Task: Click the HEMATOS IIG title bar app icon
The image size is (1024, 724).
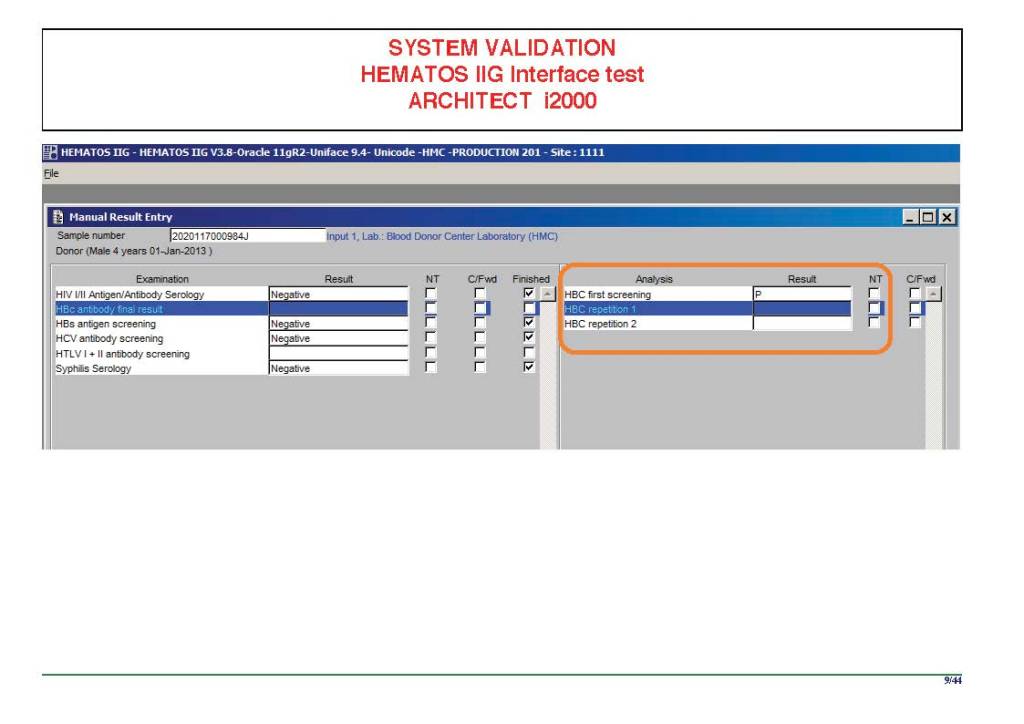Action: coord(50,153)
